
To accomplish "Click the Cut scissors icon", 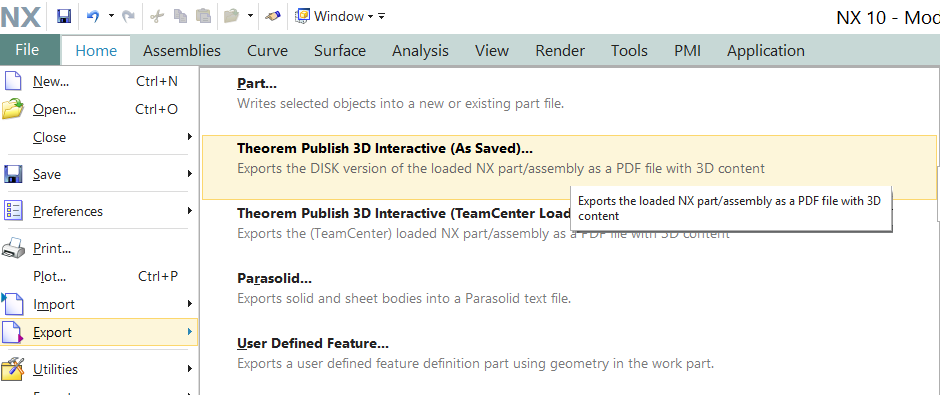I will (x=157, y=17).
